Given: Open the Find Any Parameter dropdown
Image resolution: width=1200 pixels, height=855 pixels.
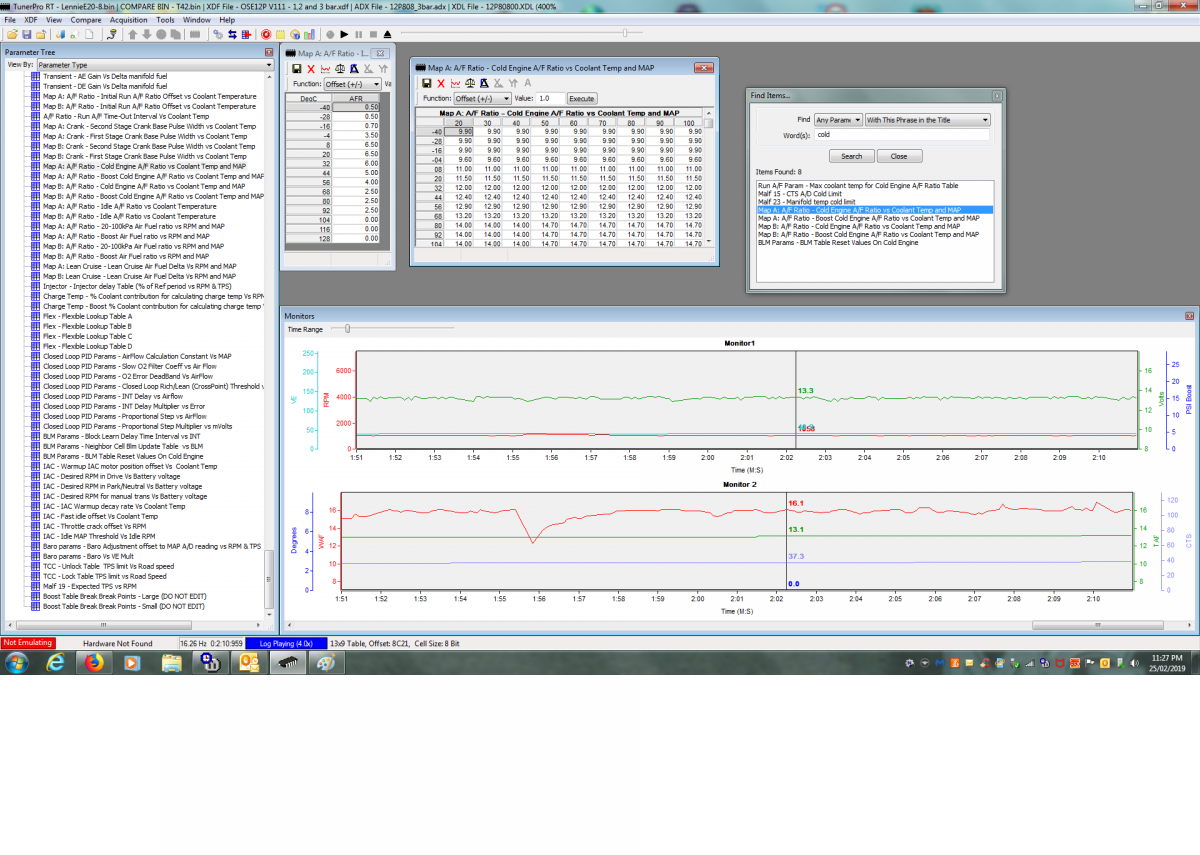Looking at the screenshot, I should 837,120.
